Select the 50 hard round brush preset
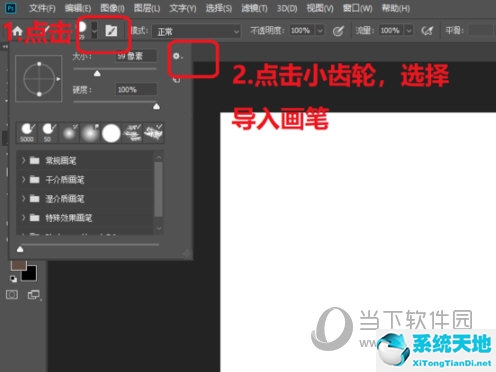Viewport: 496px width, 372px height. pos(48,133)
